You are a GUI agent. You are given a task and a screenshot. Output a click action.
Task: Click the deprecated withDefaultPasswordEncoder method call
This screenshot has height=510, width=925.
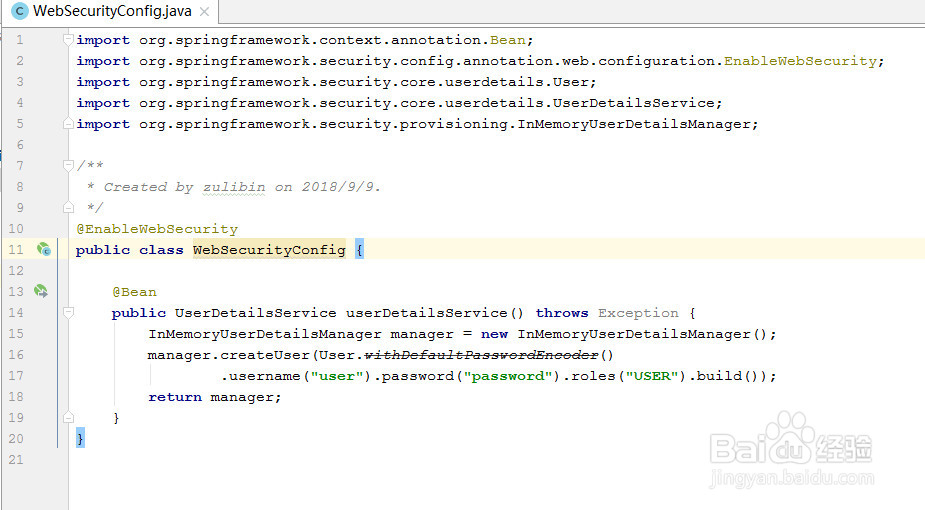(x=481, y=355)
